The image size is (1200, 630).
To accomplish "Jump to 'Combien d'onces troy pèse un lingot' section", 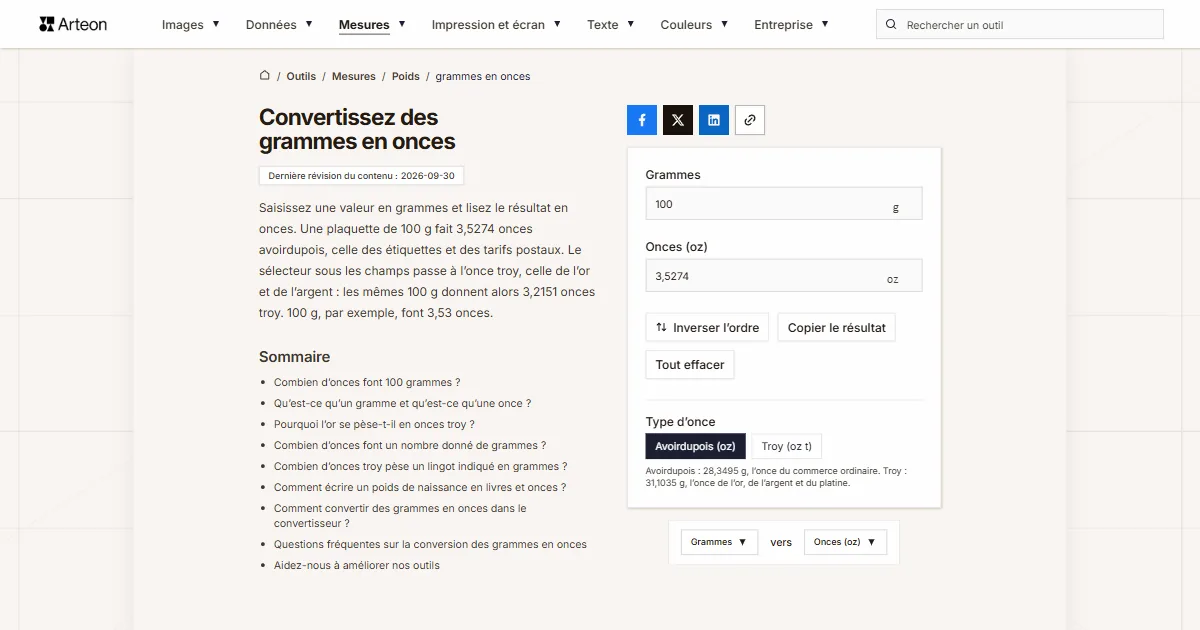I will pos(421,466).
